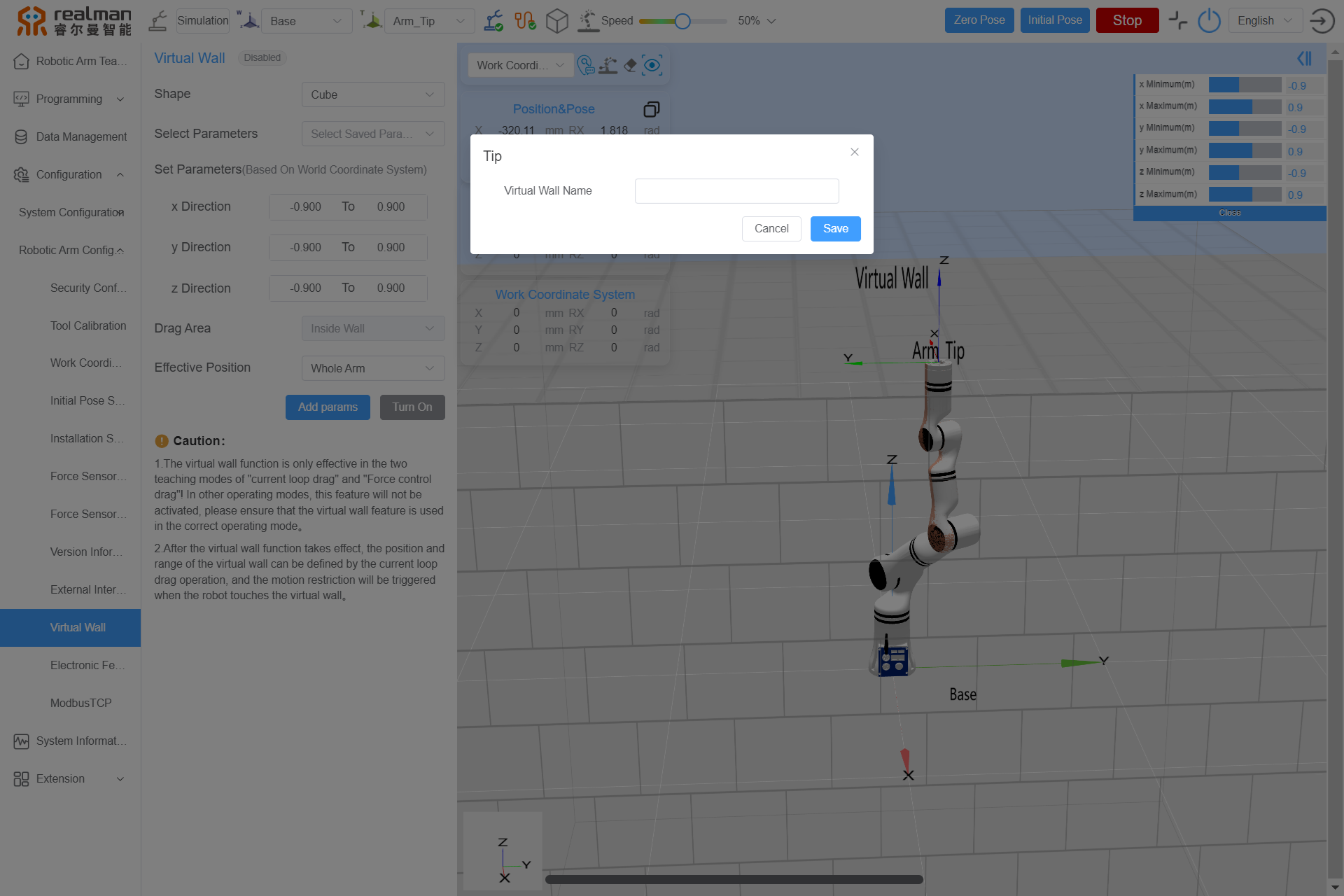Open the Effective Position Whole Arm dropdown

(x=372, y=368)
